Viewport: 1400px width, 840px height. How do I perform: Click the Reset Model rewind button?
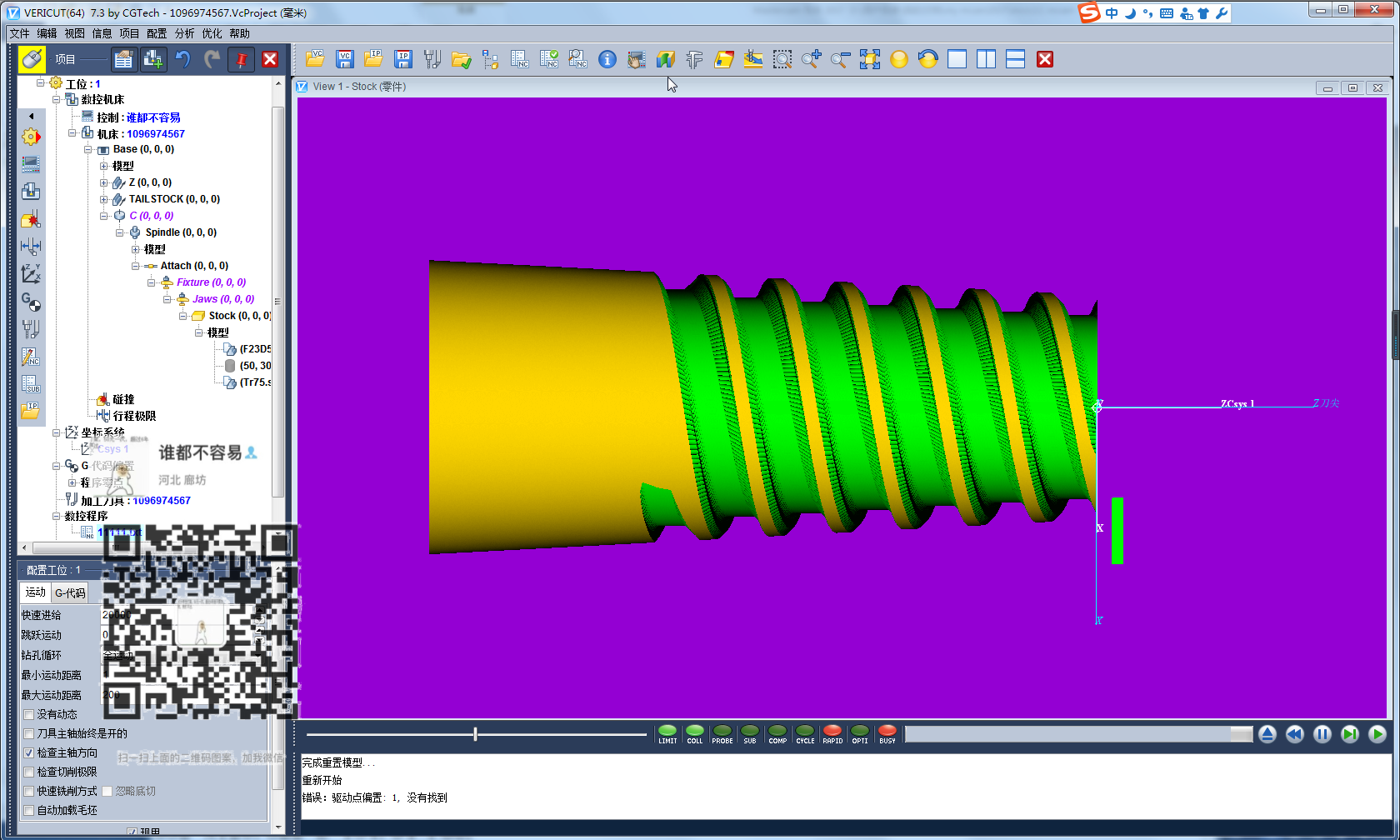coord(1294,734)
